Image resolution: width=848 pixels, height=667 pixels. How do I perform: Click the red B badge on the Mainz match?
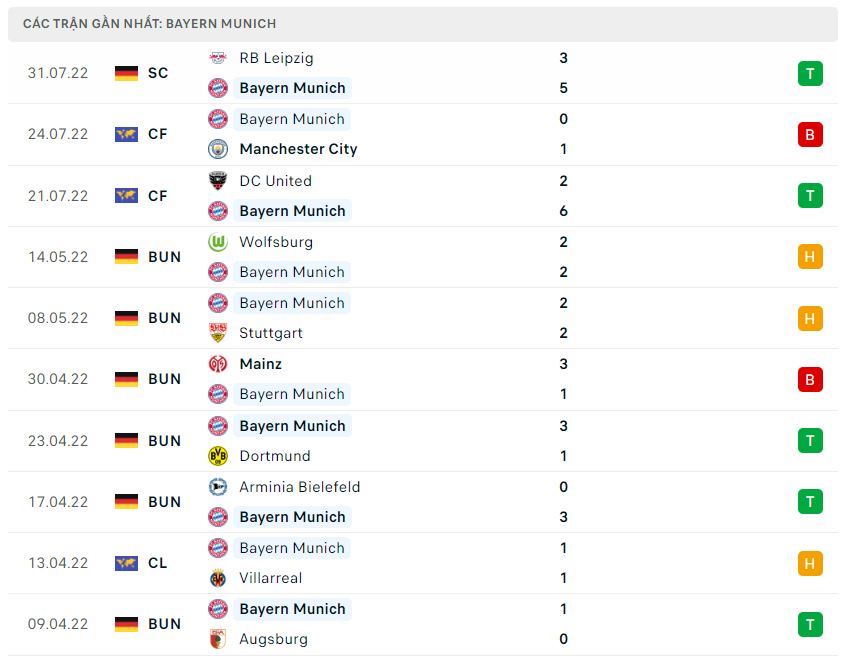click(x=810, y=379)
